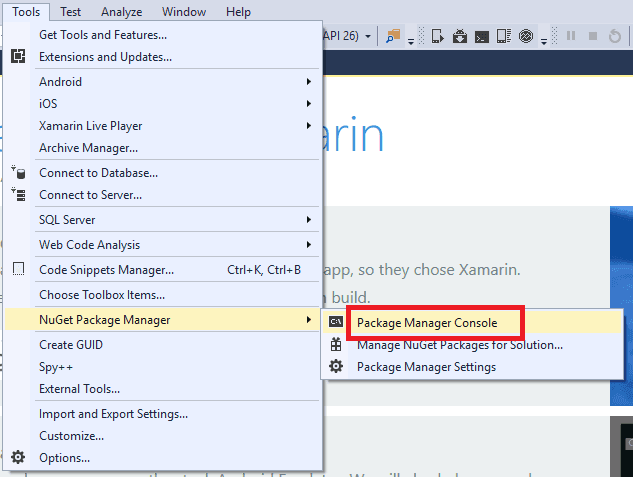This screenshot has width=633, height=477.
Task: Expand the Xamarin Live Player submenu
Action: pos(310,126)
